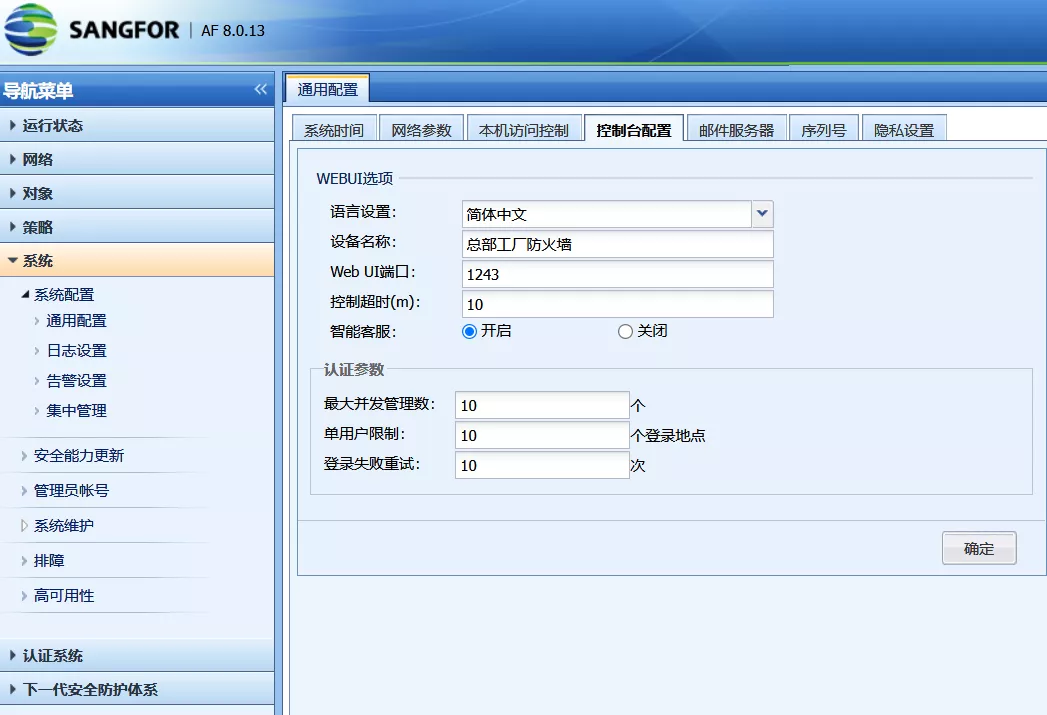The image size is (1047, 715).
Task: Collapse the 系统 navigation section
Action: click(38, 261)
